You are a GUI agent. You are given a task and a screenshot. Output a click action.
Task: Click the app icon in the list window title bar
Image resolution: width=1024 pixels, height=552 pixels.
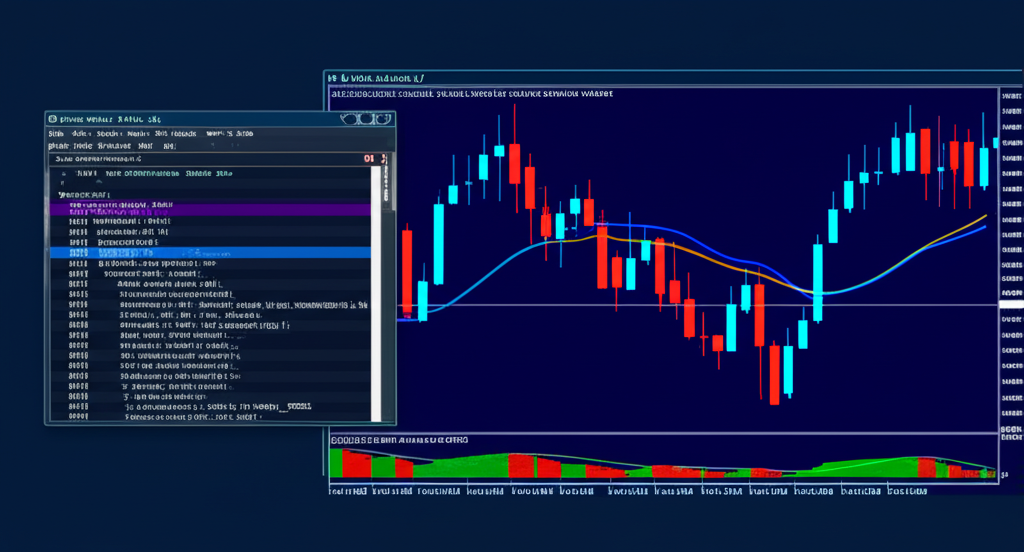53,119
